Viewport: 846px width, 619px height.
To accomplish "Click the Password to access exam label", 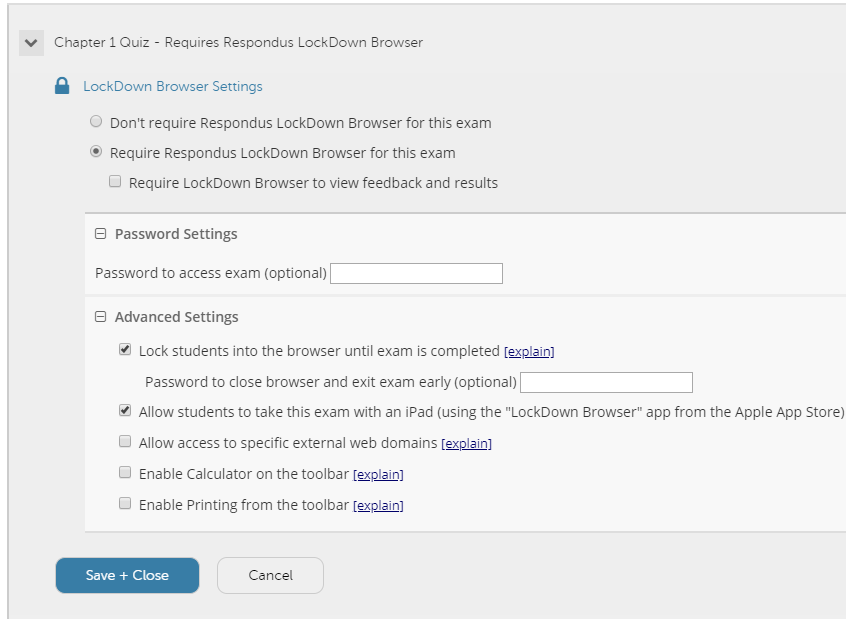I will coord(211,273).
